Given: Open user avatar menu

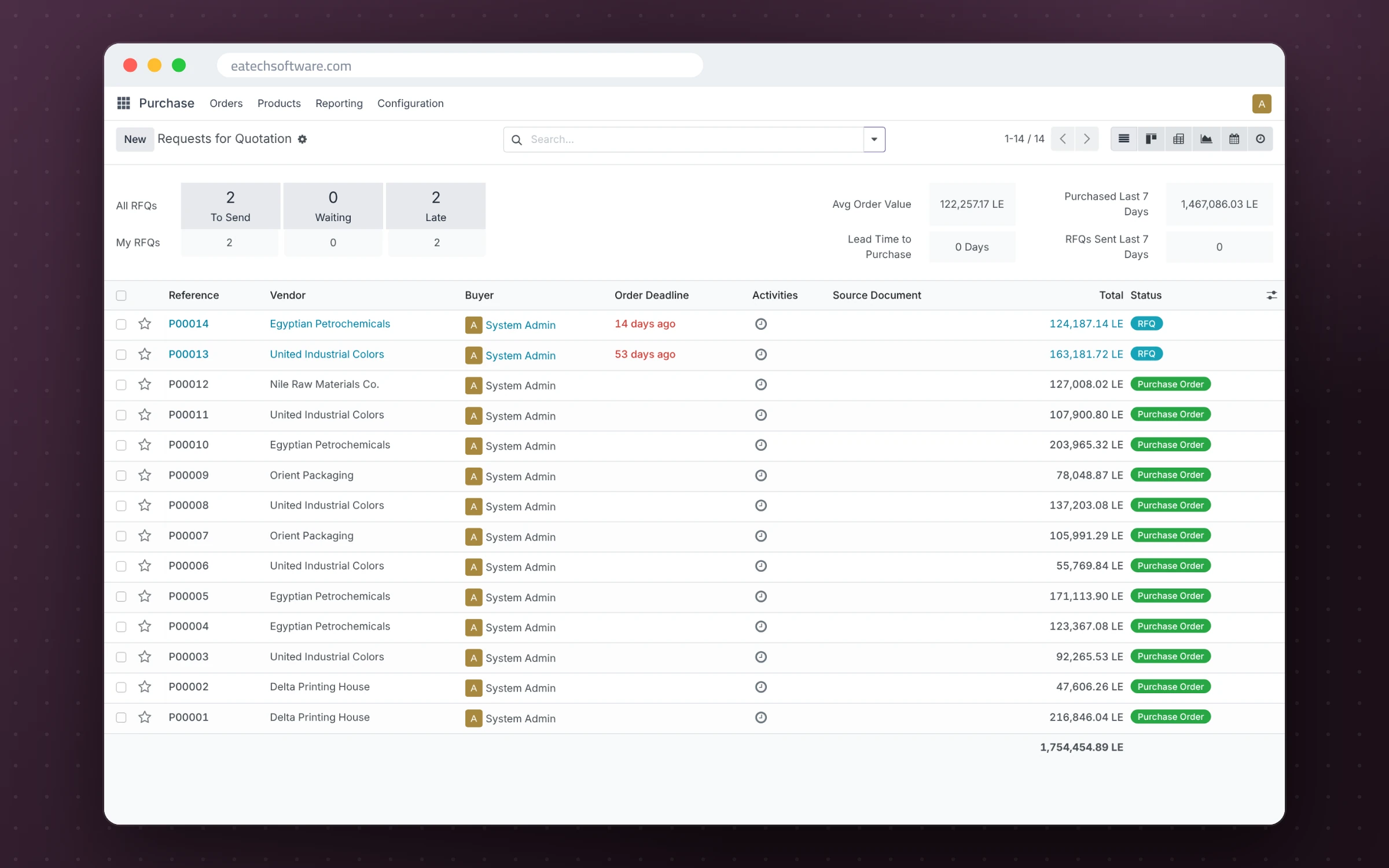Looking at the screenshot, I should (1262, 104).
